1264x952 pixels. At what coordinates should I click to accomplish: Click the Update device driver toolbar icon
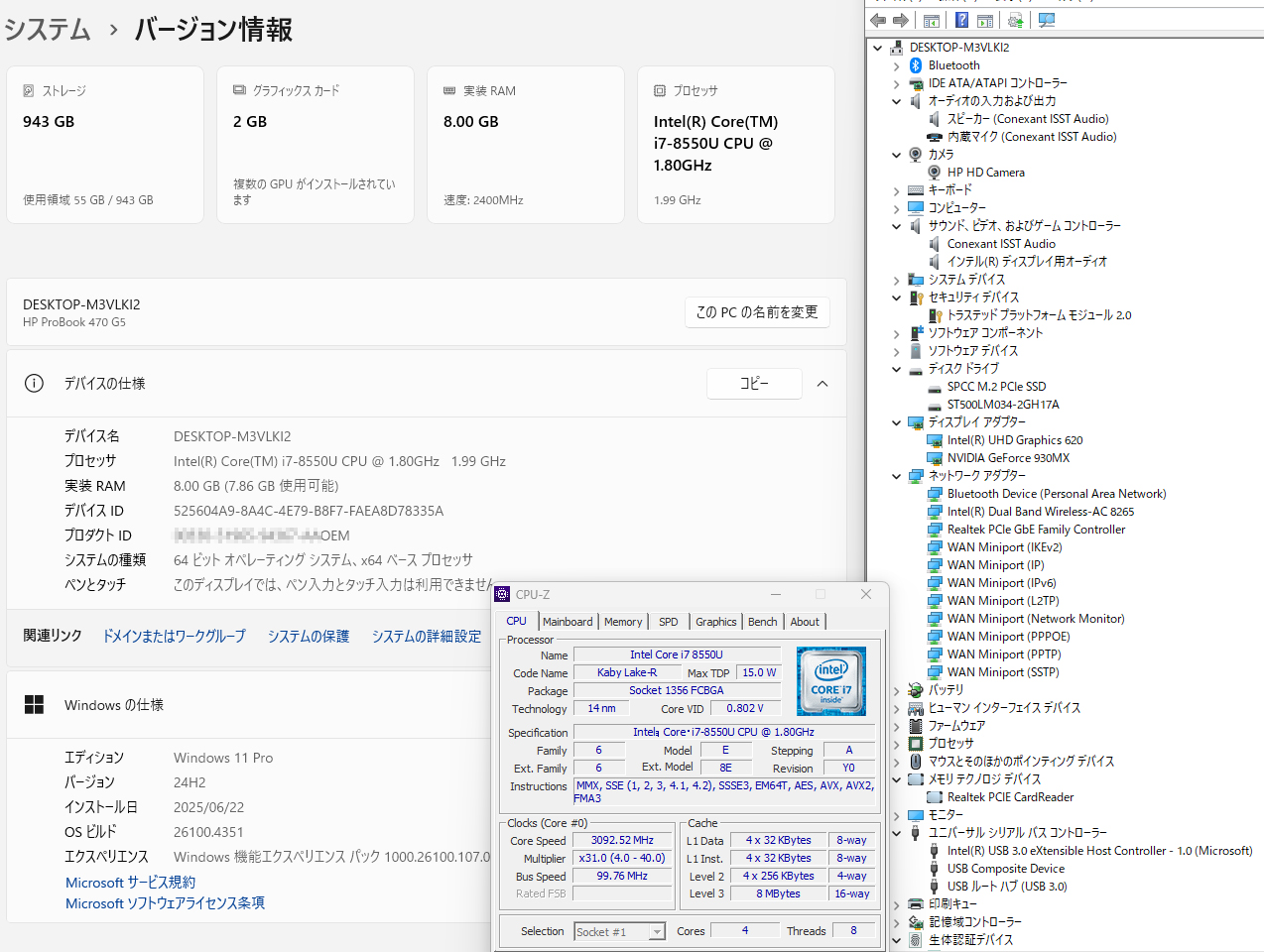pyautogui.click(x=1016, y=20)
